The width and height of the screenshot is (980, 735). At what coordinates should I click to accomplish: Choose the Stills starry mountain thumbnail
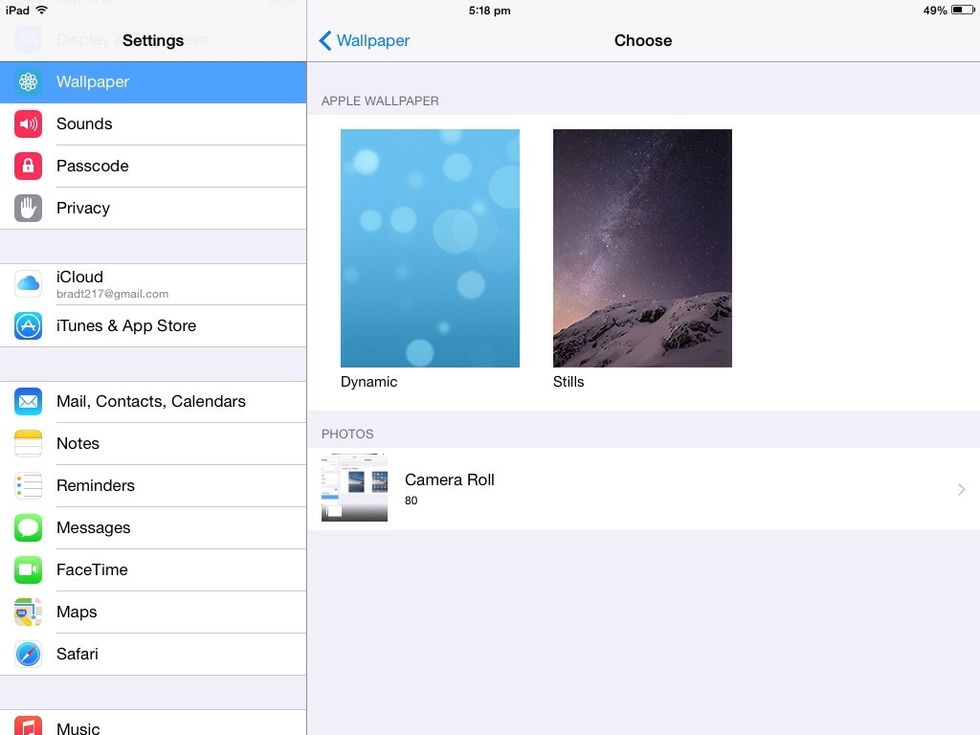[642, 248]
